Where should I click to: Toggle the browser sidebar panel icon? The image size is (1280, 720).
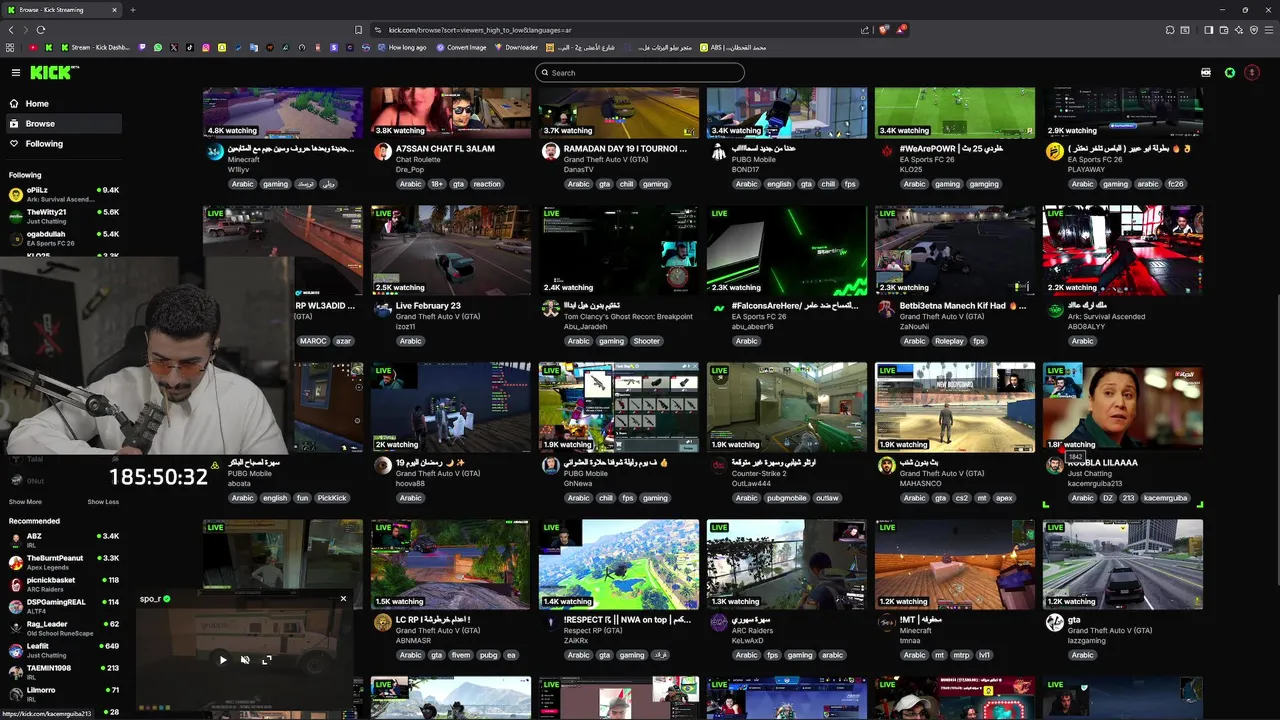(x=1208, y=30)
